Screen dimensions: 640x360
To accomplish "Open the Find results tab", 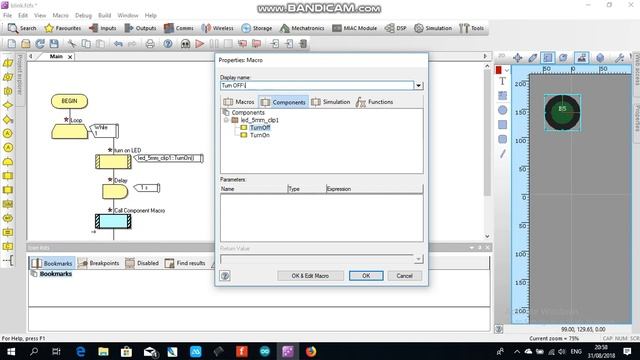I will click(x=185, y=263).
